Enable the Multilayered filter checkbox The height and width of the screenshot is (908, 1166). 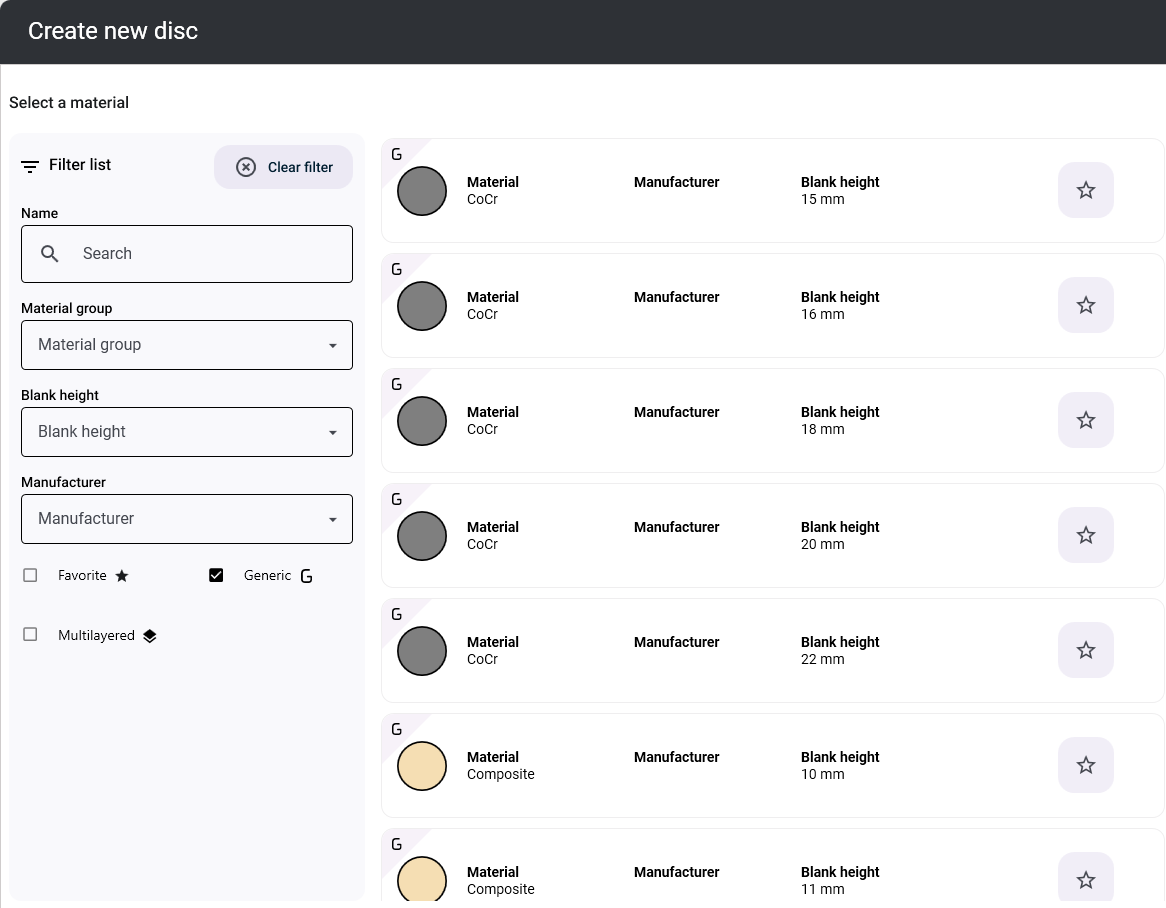(30, 634)
